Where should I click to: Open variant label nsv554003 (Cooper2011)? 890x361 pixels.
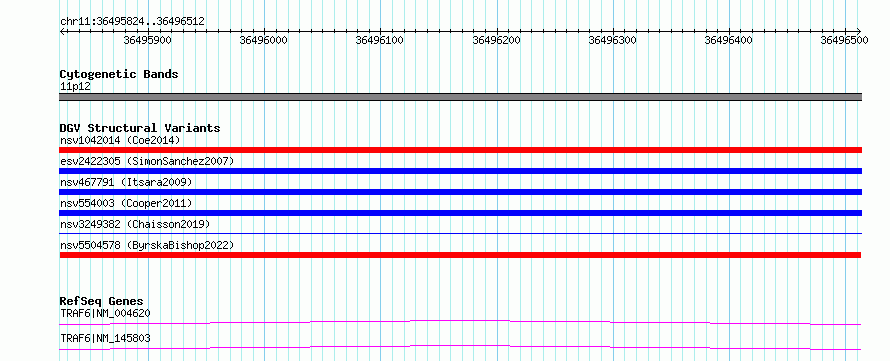(126, 203)
